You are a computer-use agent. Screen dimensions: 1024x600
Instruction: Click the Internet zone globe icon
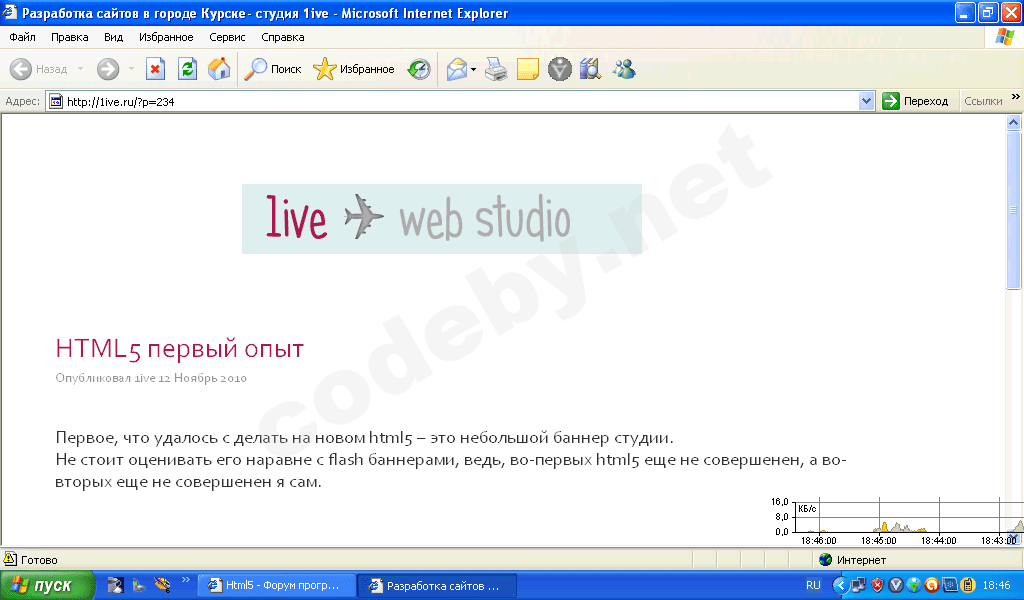[x=825, y=560]
